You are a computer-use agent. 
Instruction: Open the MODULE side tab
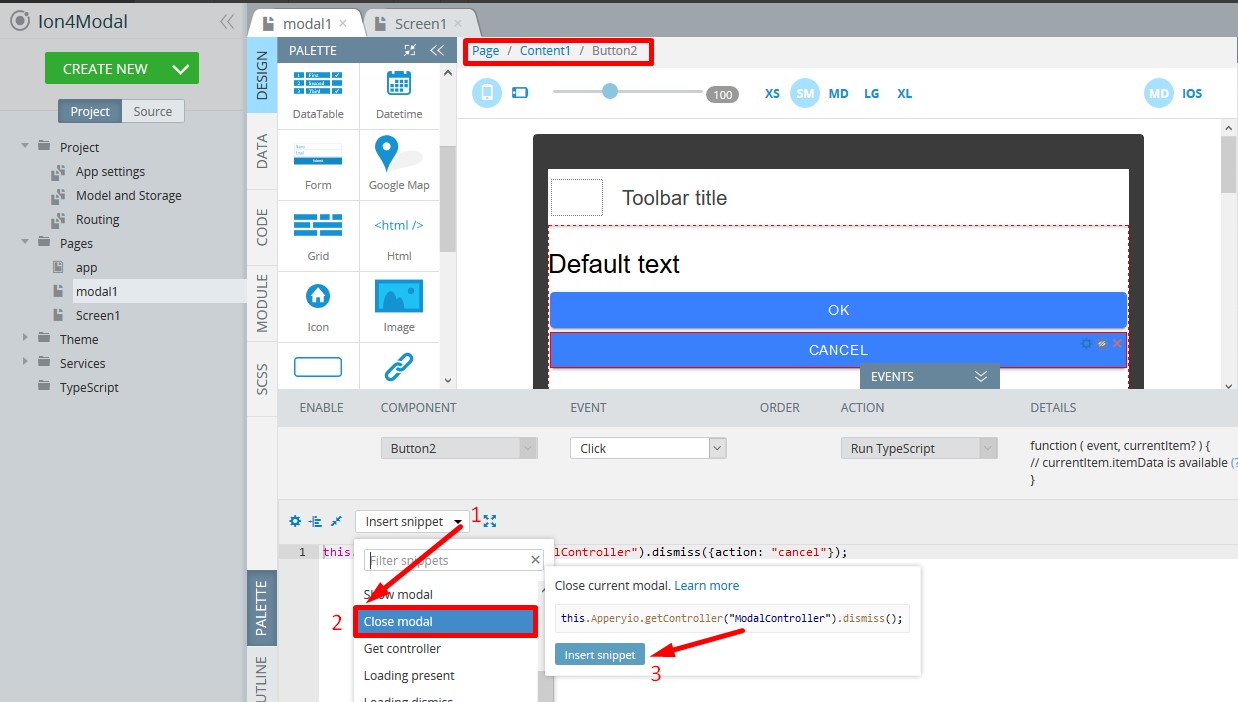click(262, 303)
